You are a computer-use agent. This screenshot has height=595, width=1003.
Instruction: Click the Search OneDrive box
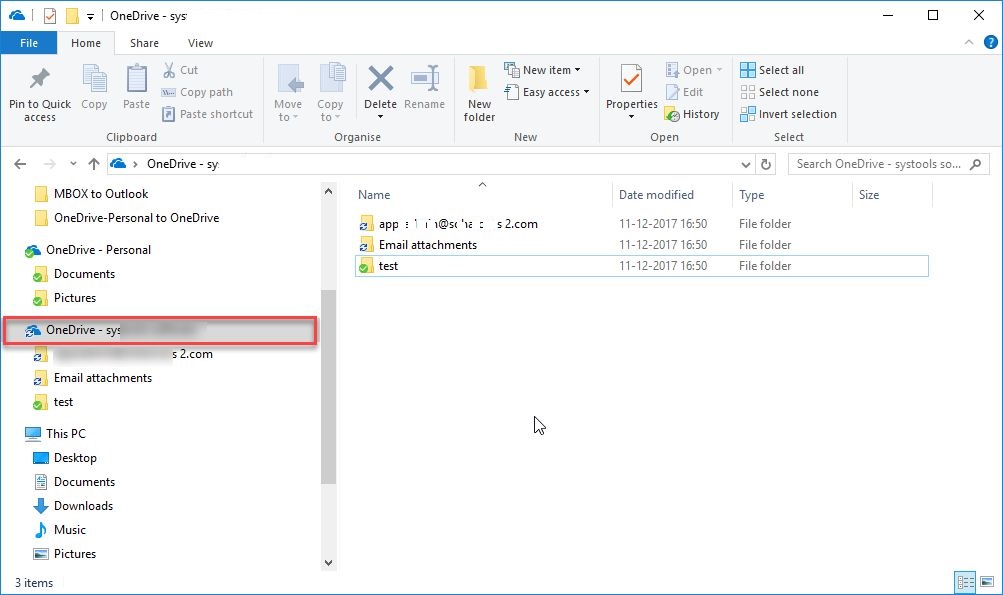point(888,164)
